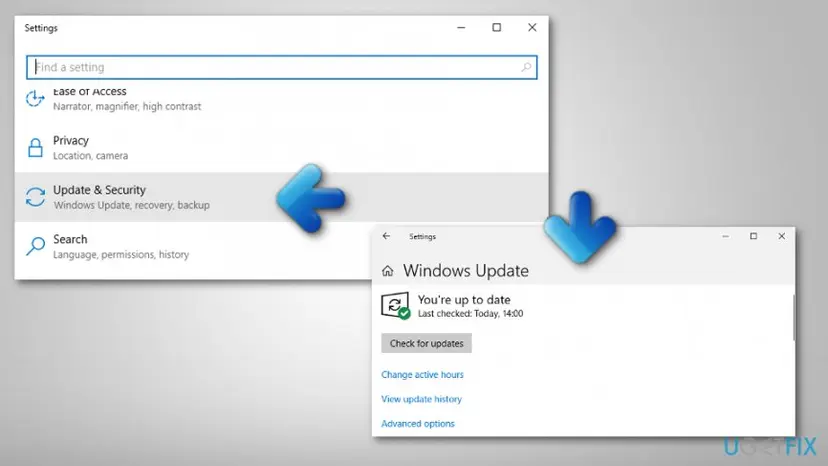Maximize the main Settings window

click(x=497, y=27)
